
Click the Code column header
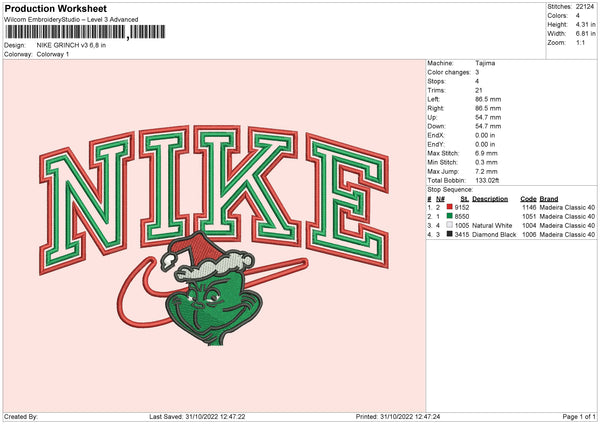[528, 199]
